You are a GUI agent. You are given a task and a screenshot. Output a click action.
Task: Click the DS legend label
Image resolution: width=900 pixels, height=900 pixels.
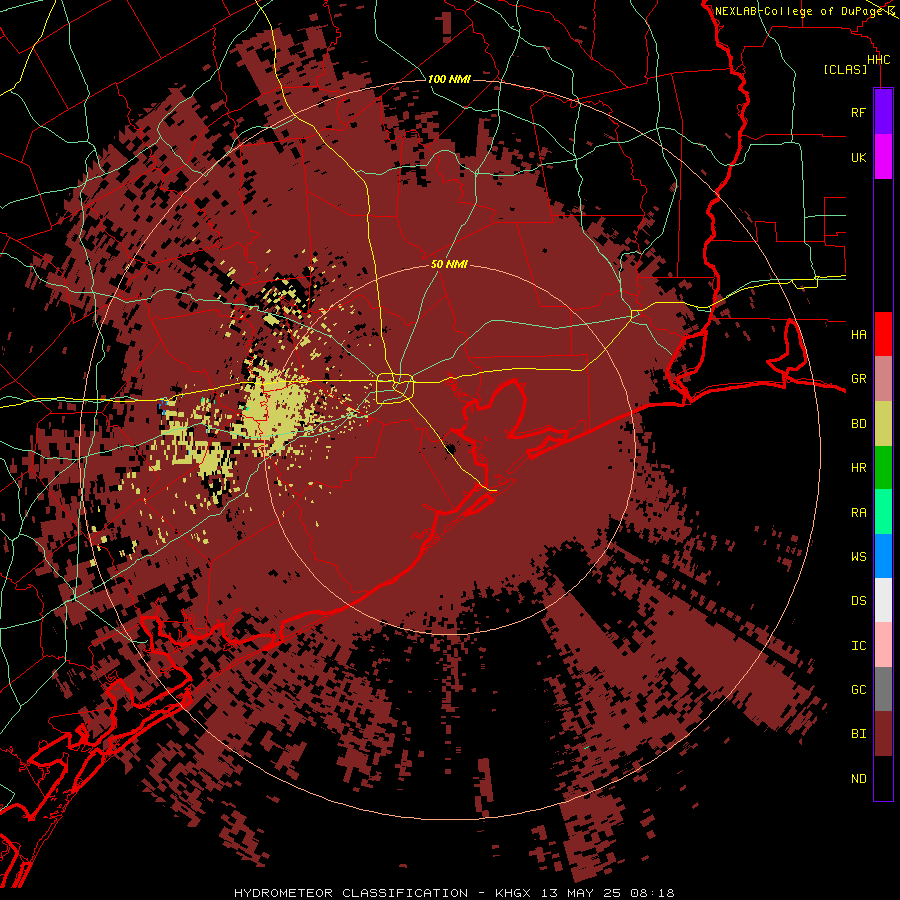coord(858,601)
